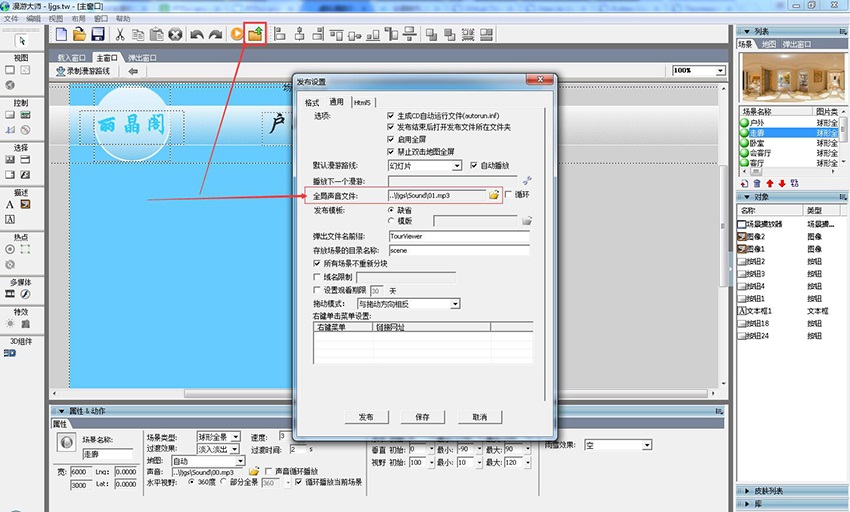Open the 默认漫游路线 dropdown
The image size is (850, 512).
tap(457, 165)
